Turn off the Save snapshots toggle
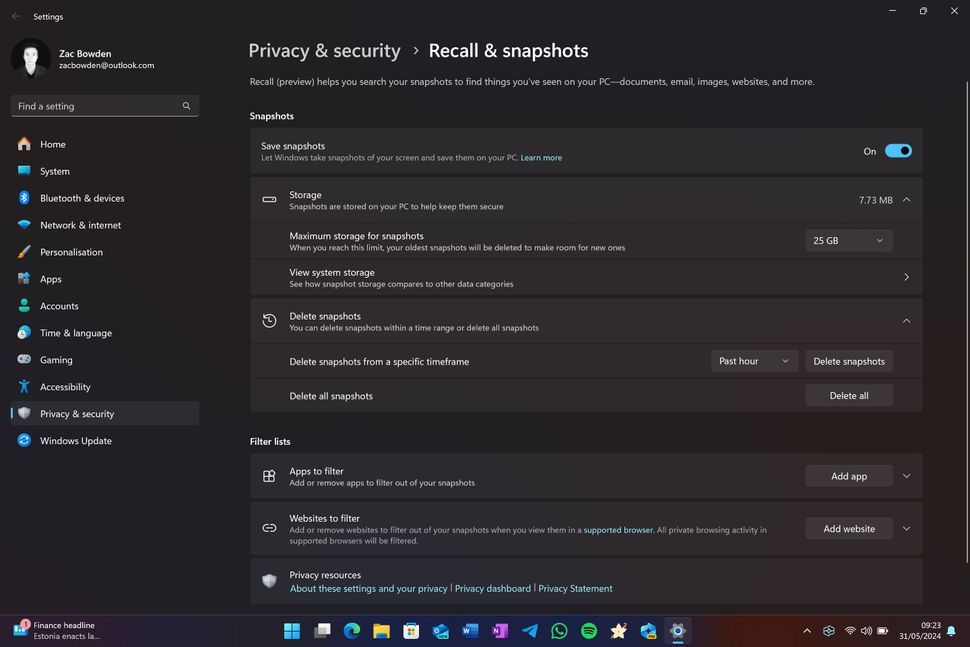The height and width of the screenshot is (647, 970). tap(897, 150)
